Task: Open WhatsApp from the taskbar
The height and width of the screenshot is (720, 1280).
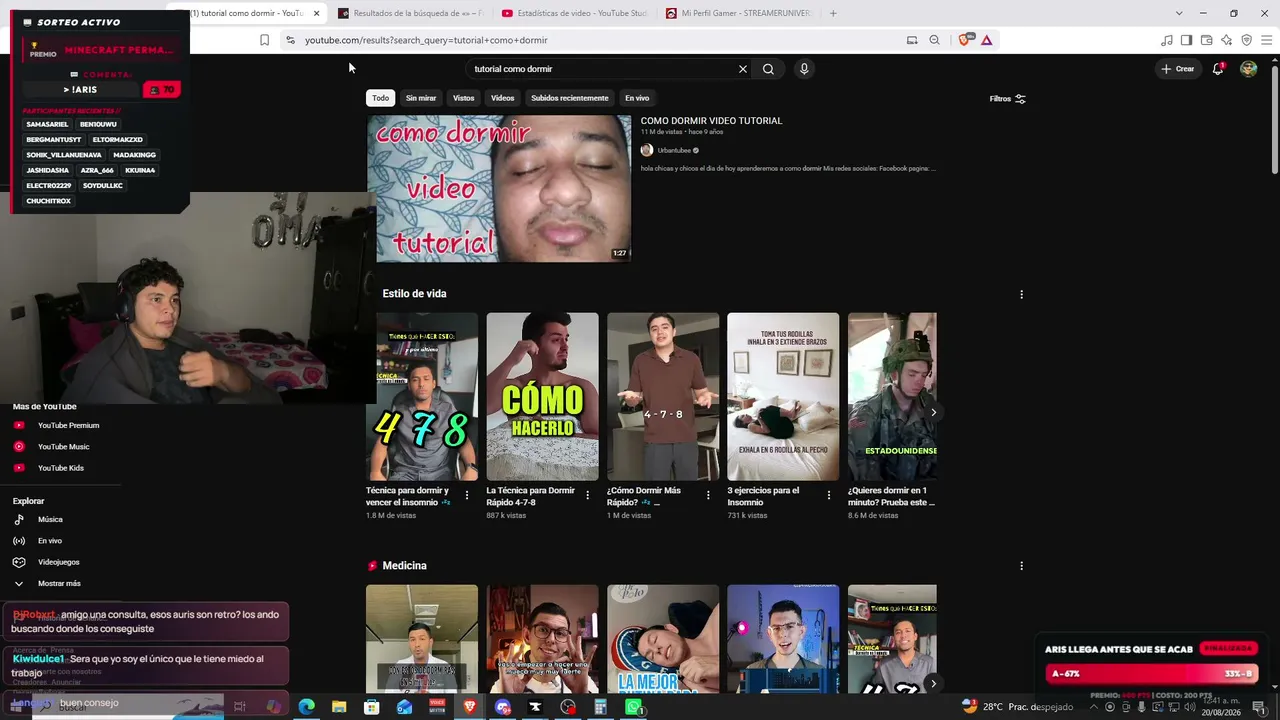Action: coord(634,707)
